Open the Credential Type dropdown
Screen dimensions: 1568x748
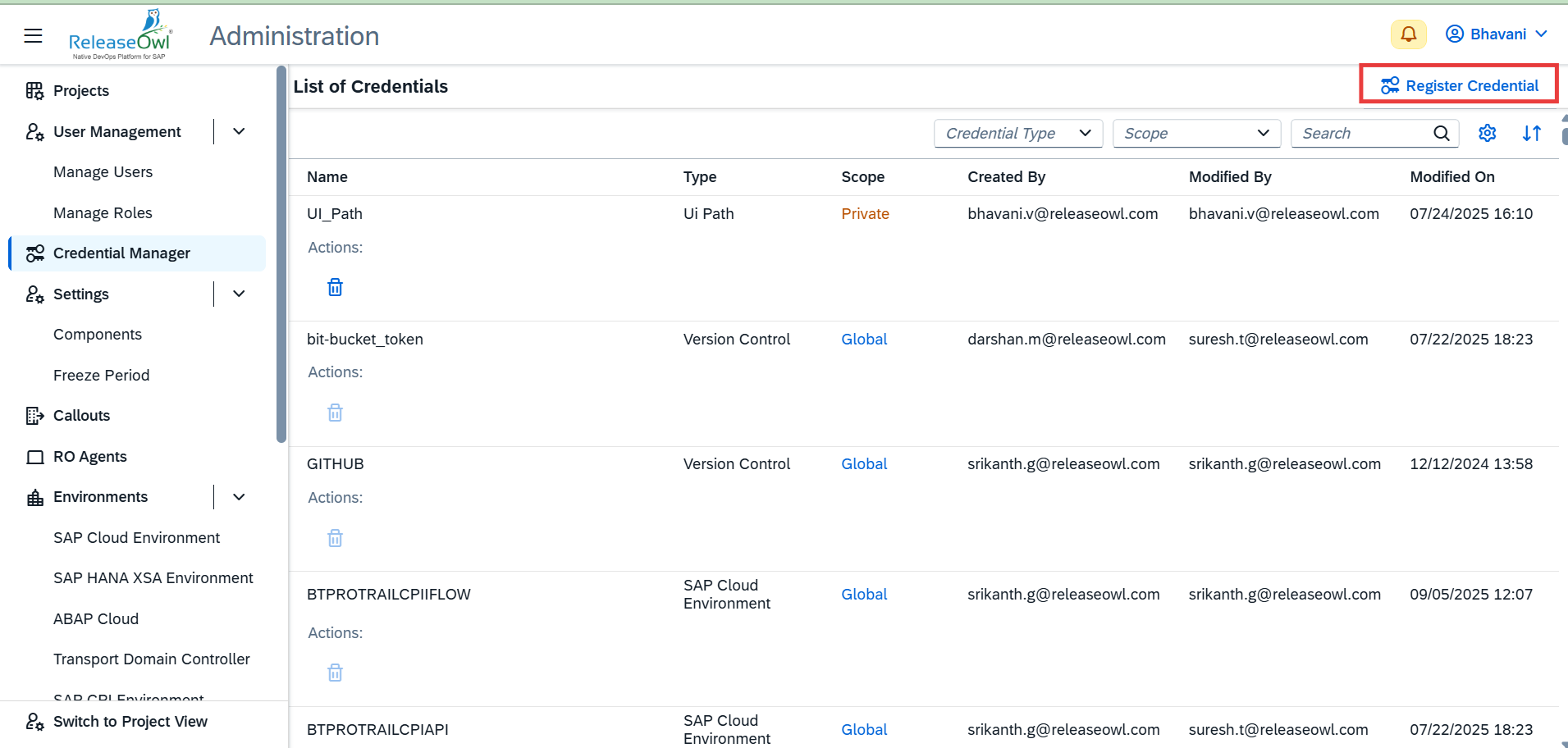click(1017, 133)
